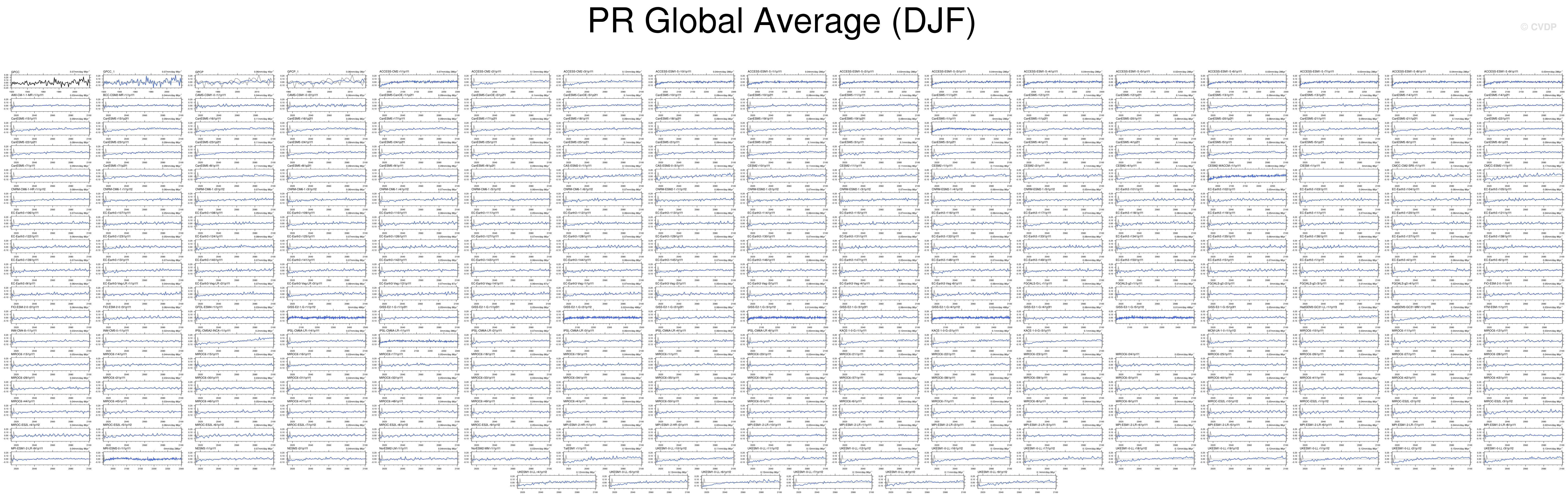Select the BCC-CSM2-MR r1i1p1f1 panel
Viewport: 1568px width, 500px height.
point(142,105)
